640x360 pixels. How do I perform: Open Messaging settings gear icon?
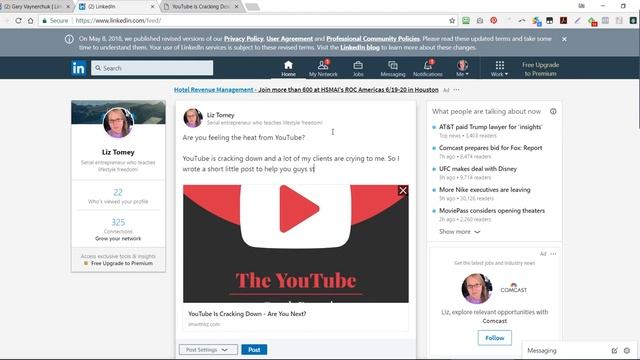627,350
